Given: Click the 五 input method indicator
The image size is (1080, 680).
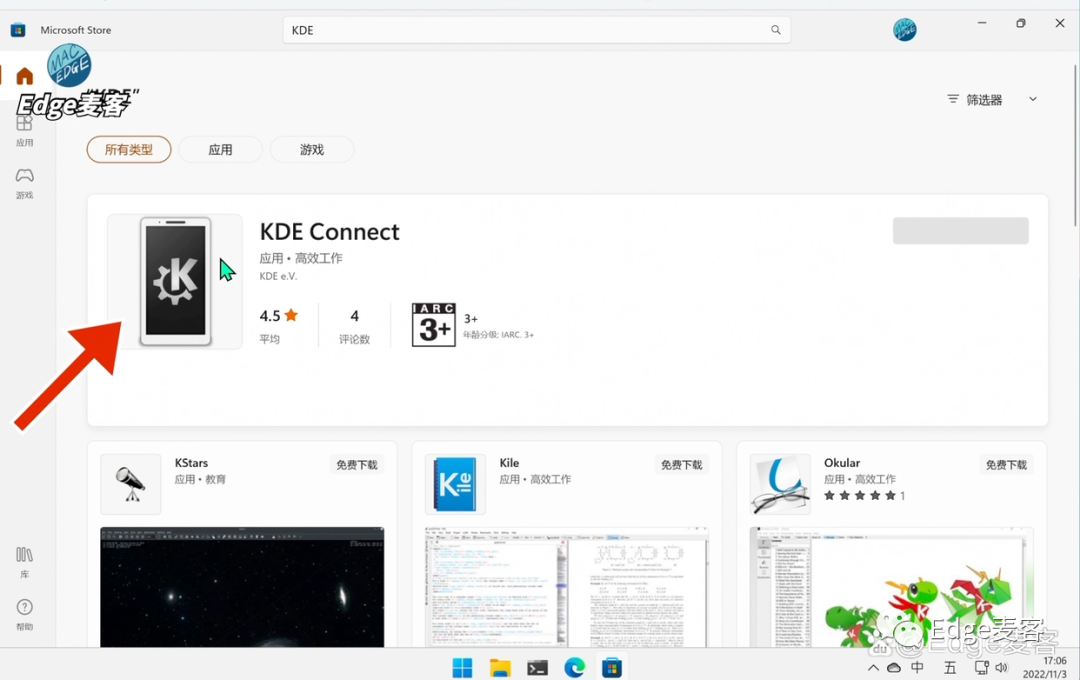Looking at the screenshot, I should [950, 668].
